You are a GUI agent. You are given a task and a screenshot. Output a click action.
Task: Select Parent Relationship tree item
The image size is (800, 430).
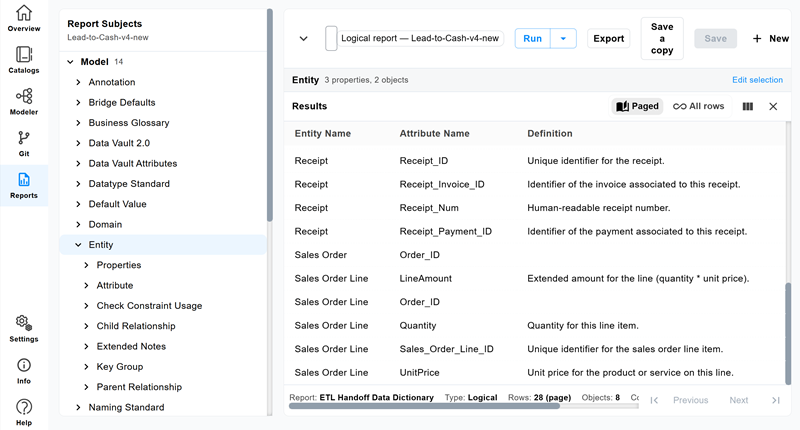[x=139, y=387]
